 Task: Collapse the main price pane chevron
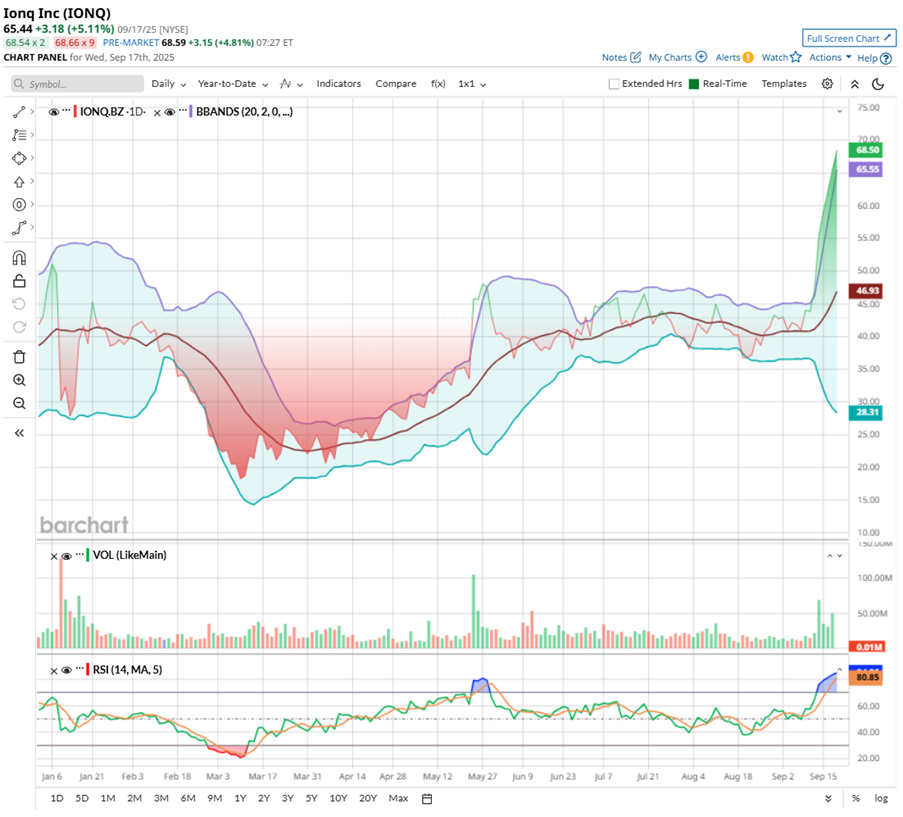[840, 111]
